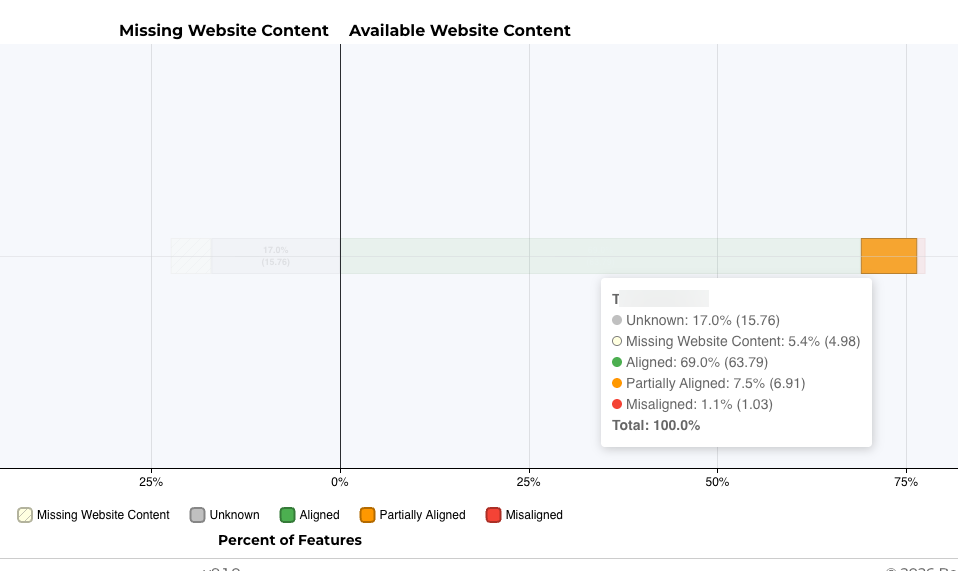Viewport: 958px width, 571px height.
Task: Click the green Aligned dot in tooltip
Action: pos(617,362)
